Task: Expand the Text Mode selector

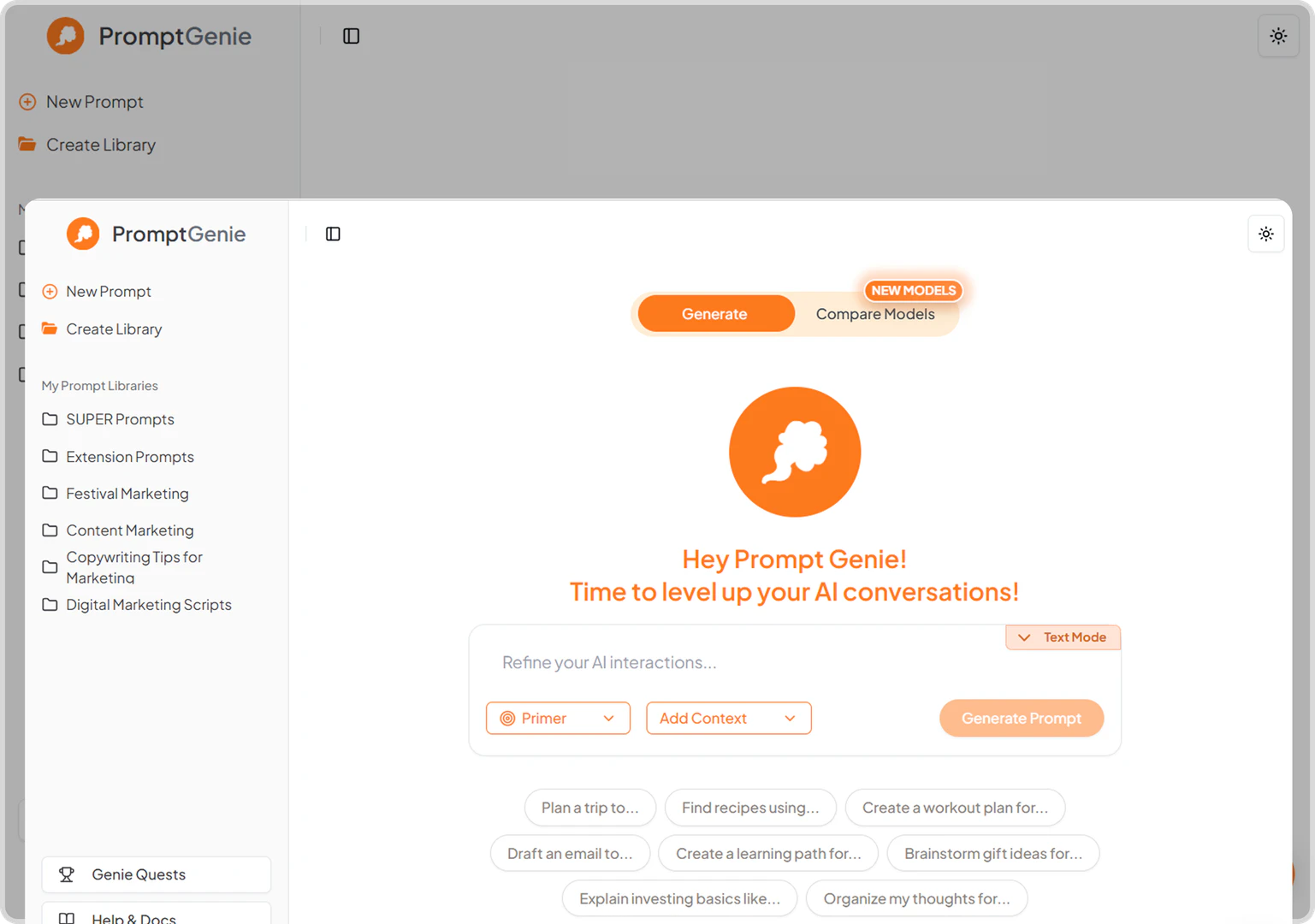Action: point(1063,637)
